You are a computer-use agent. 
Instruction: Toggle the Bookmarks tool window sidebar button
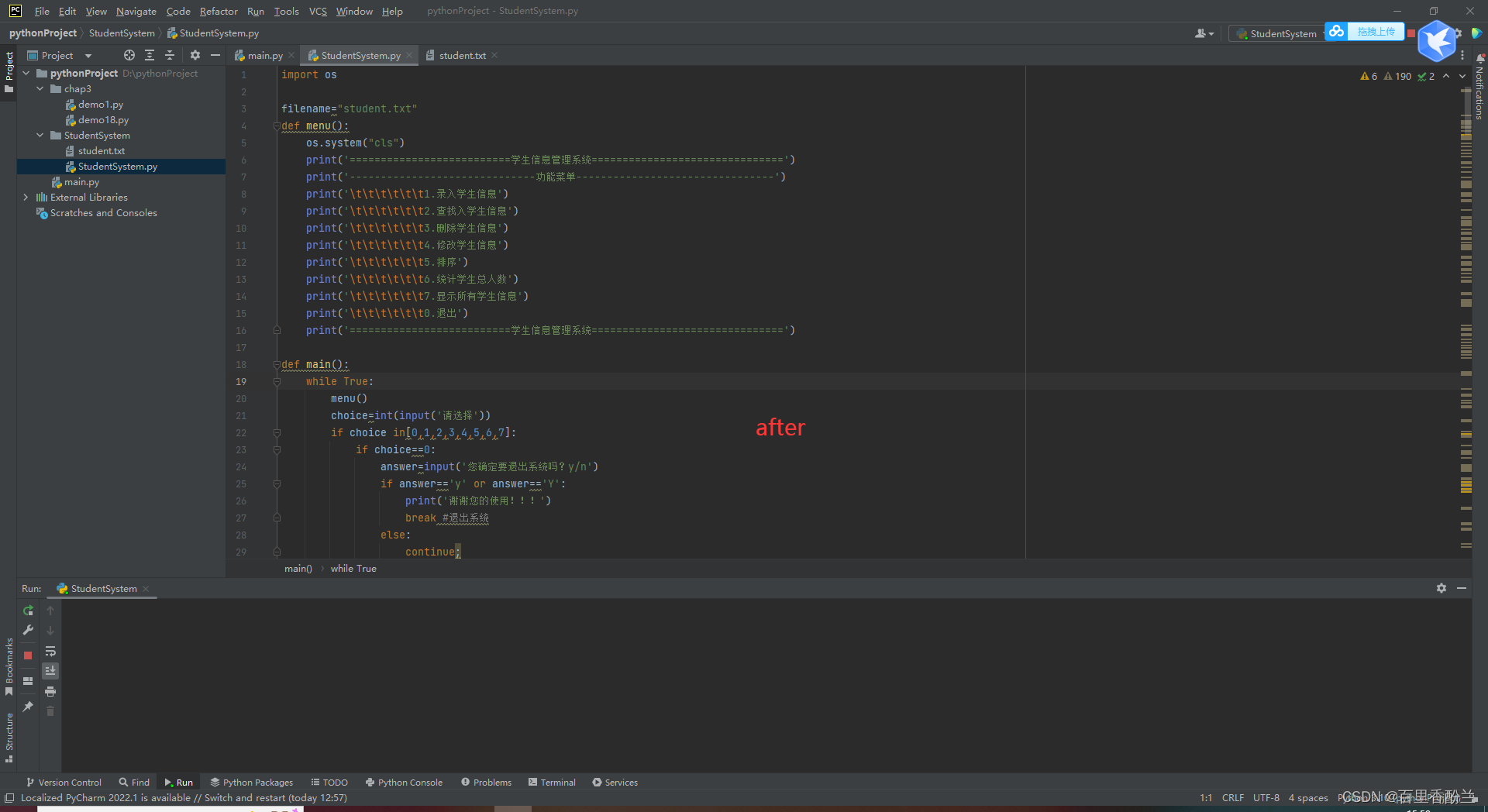pyautogui.click(x=9, y=666)
